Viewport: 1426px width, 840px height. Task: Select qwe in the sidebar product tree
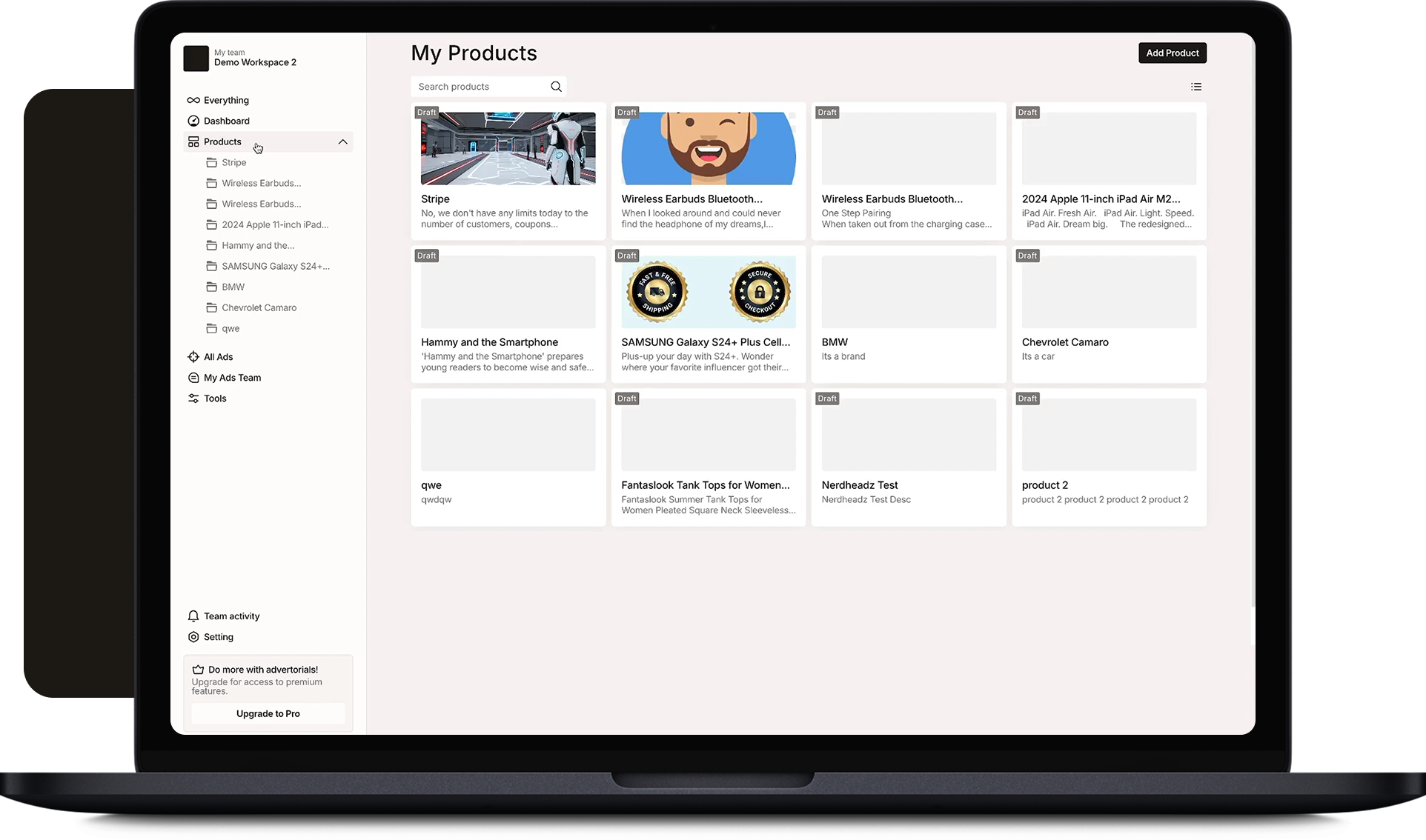click(x=231, y=328)
